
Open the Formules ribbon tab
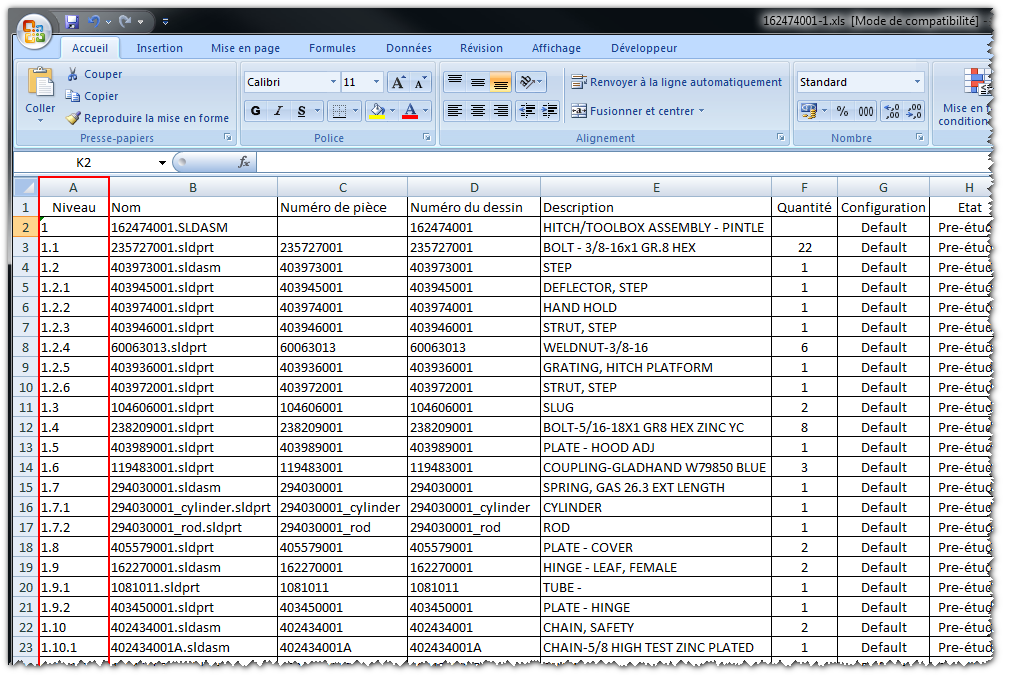coord(332,48)
